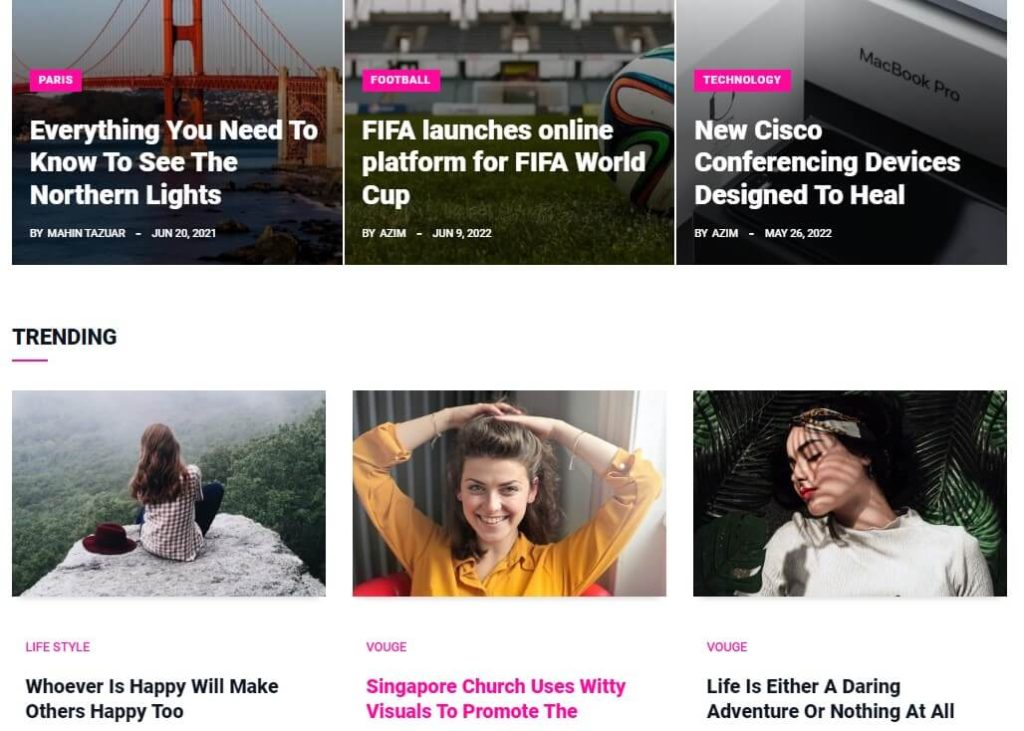Click VOUGE category above Daring Adventure post
This screenshot has width=1024, height=731.
(x=727, y=647)
